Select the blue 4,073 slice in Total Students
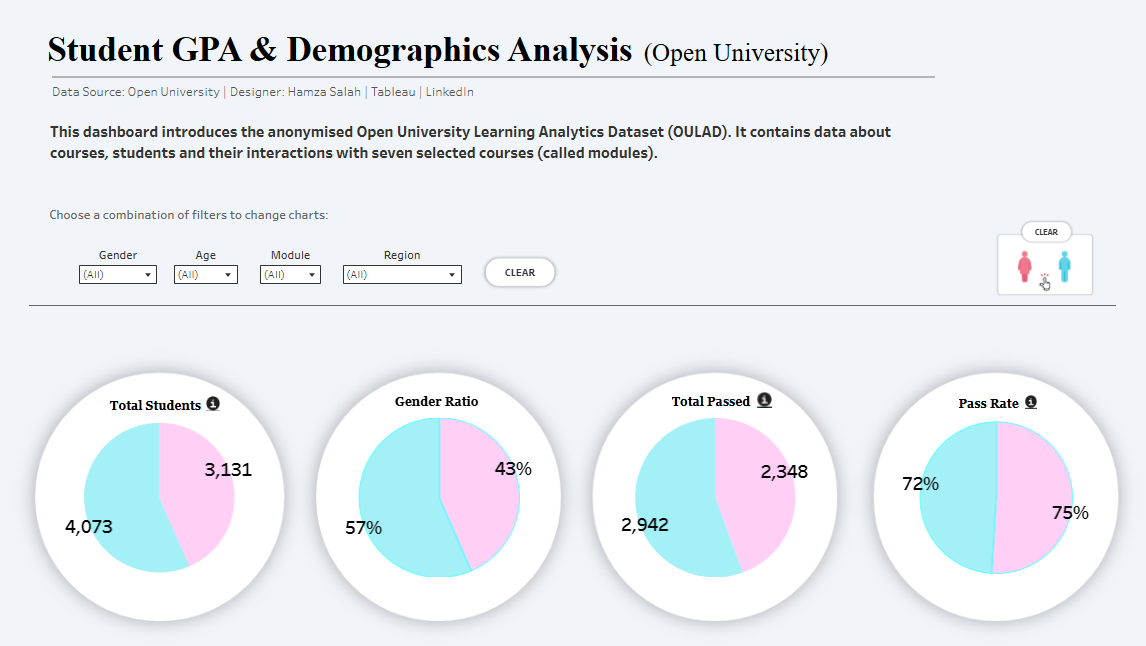Viewport: 1146px width, 646px height. (120, 500)
